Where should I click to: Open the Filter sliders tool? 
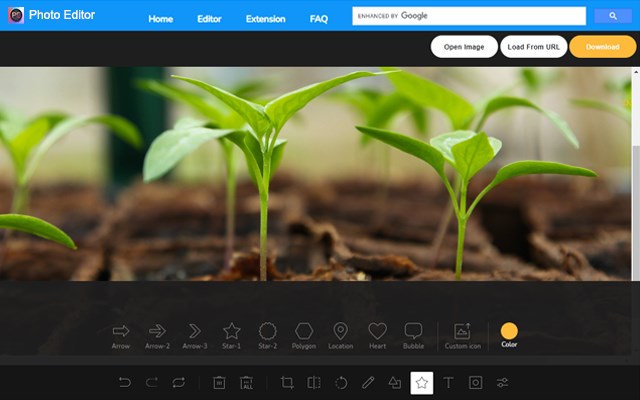[x=502, y=382]
